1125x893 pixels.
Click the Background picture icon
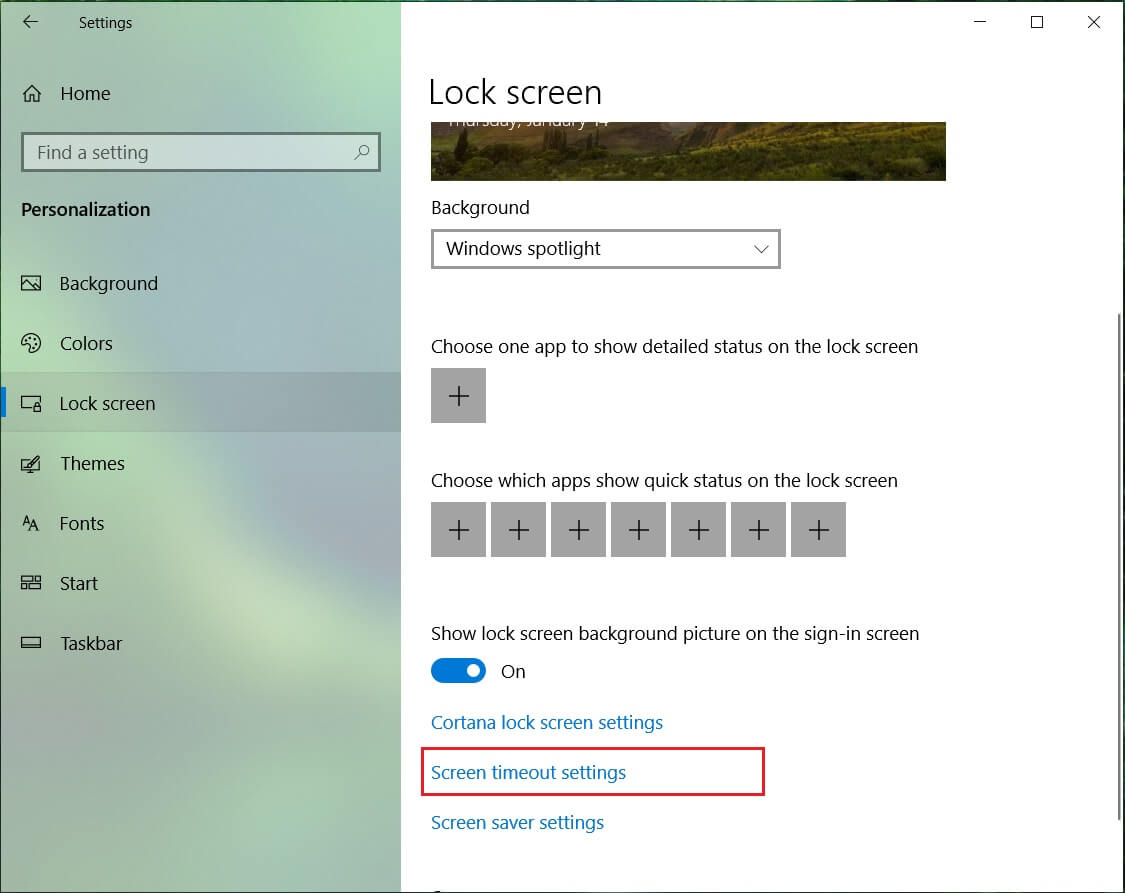click(31, 283)
